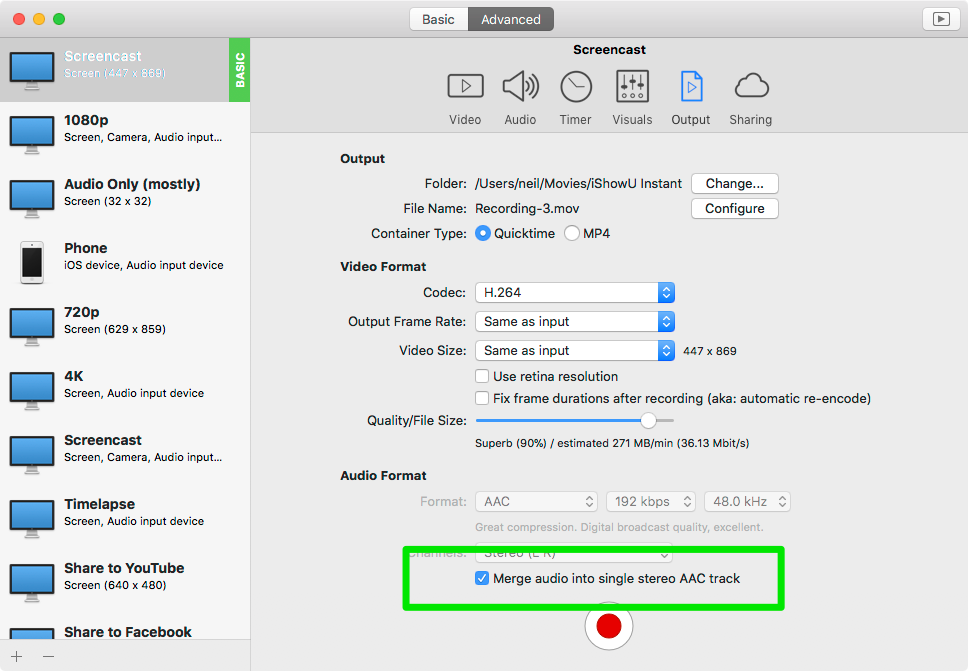968x671 pixels.
Task: Switch to the Advanced tab
Action: [x=511, y=19]
